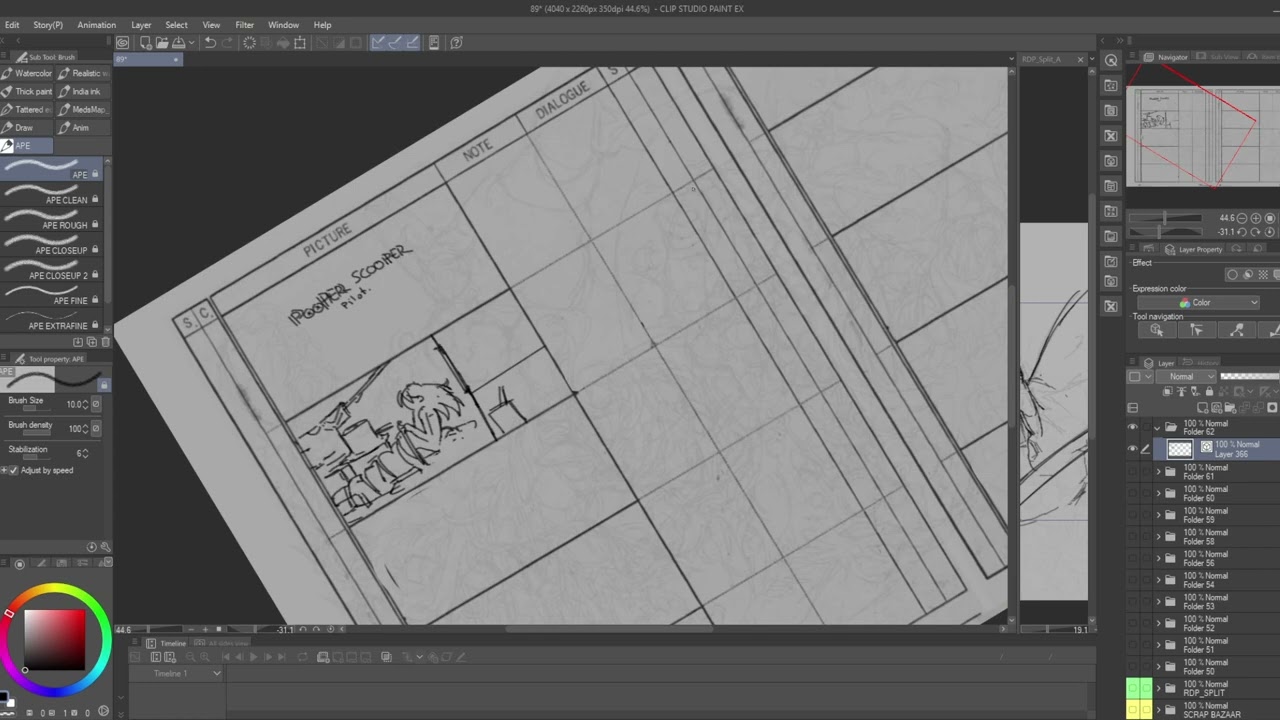Image resolution: width=1280 pixels, height=720 pixels.
Task: Select the India ink brush group
Action: point(83,91)
